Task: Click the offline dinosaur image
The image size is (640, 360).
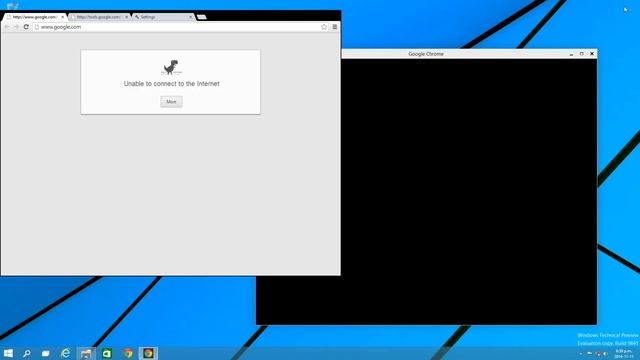Action: 171,67
